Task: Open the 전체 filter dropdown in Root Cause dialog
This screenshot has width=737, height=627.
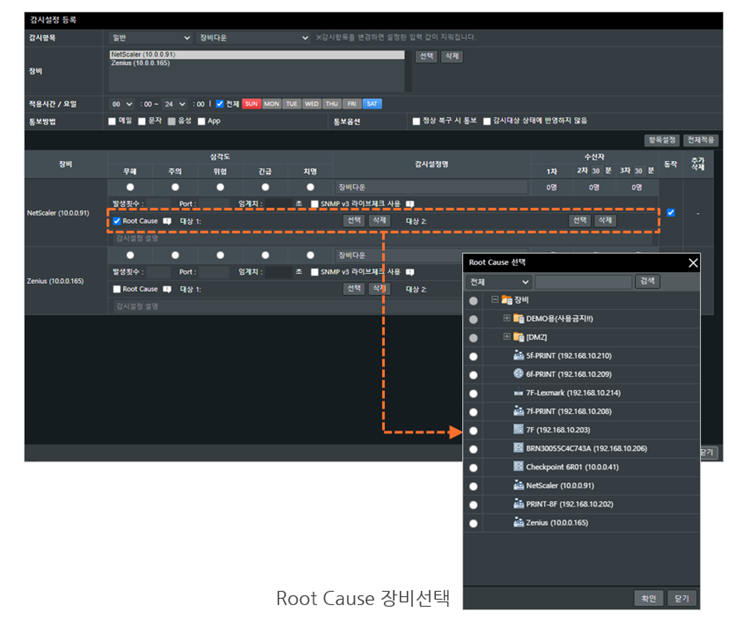Action: (x=499, y=282)
